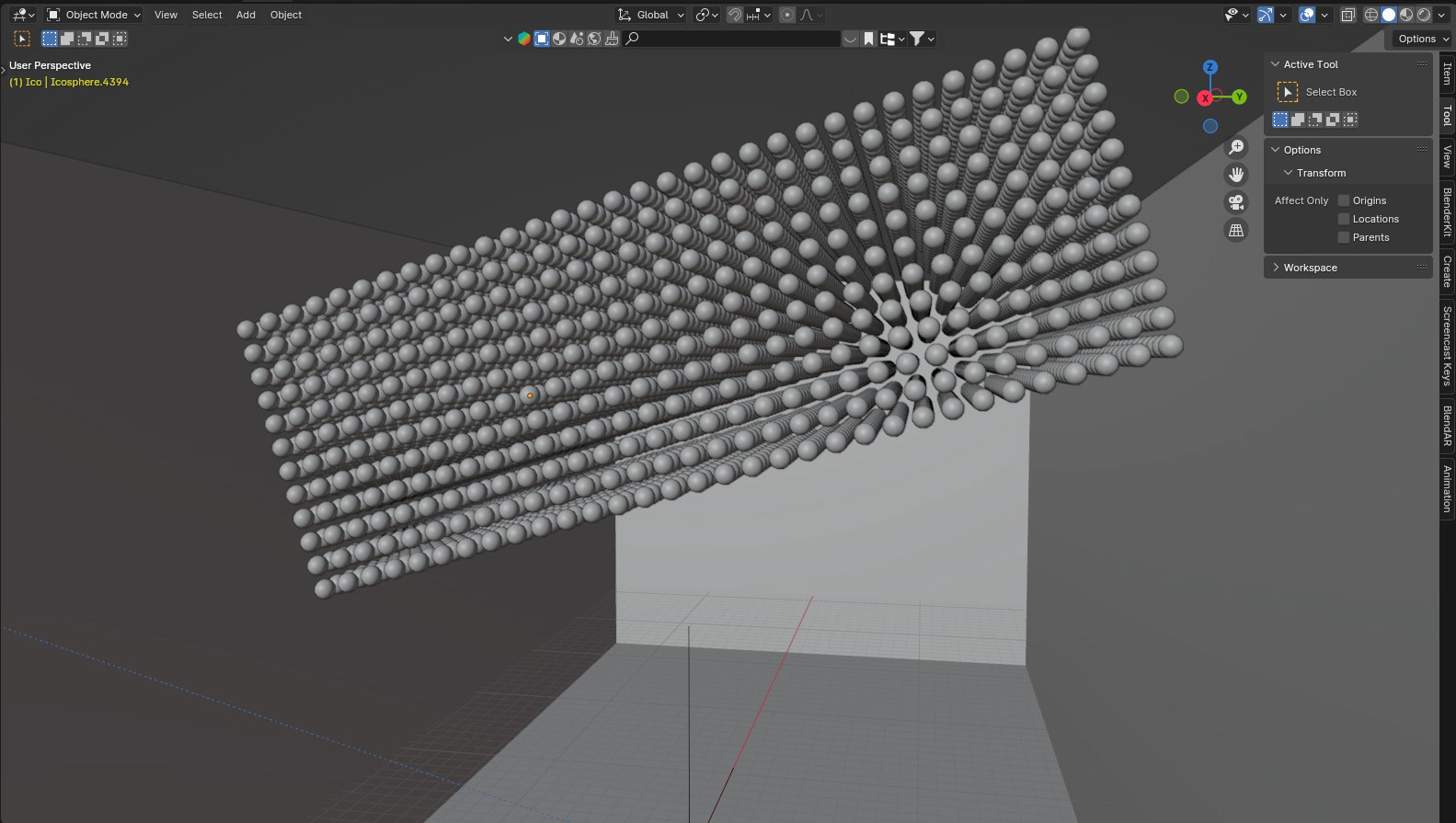Viewport: 1456px width, 823px height.
Task: Open the Select menu
Action: coord(207,15)
